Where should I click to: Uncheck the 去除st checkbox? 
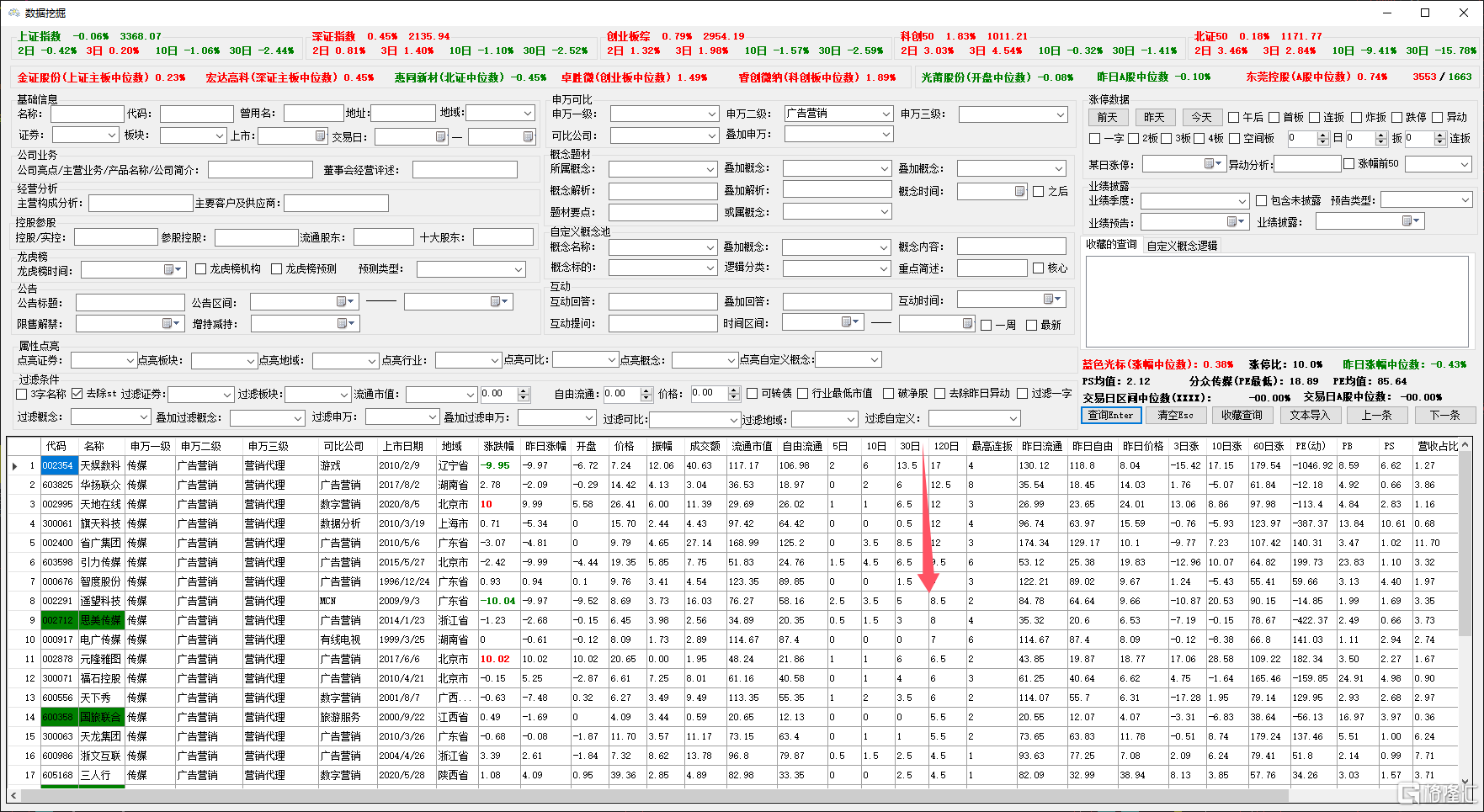(x=77, y=394)
